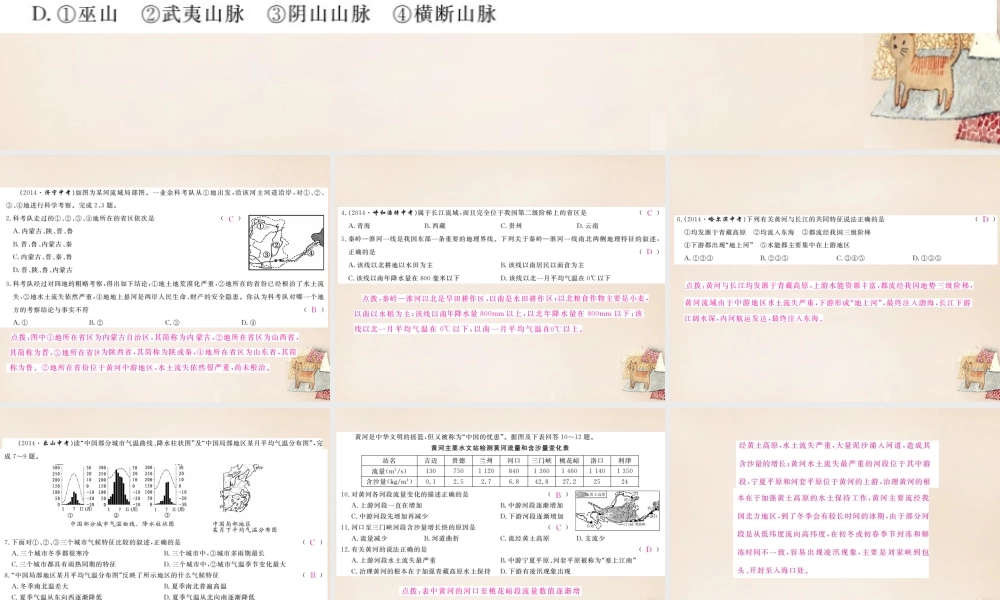The height and width of the screenshot is (600, 1000).
Task: Click option 'C. 内蒙古、晋、秦、鲁' in question 2
Action: click(43, 256)
